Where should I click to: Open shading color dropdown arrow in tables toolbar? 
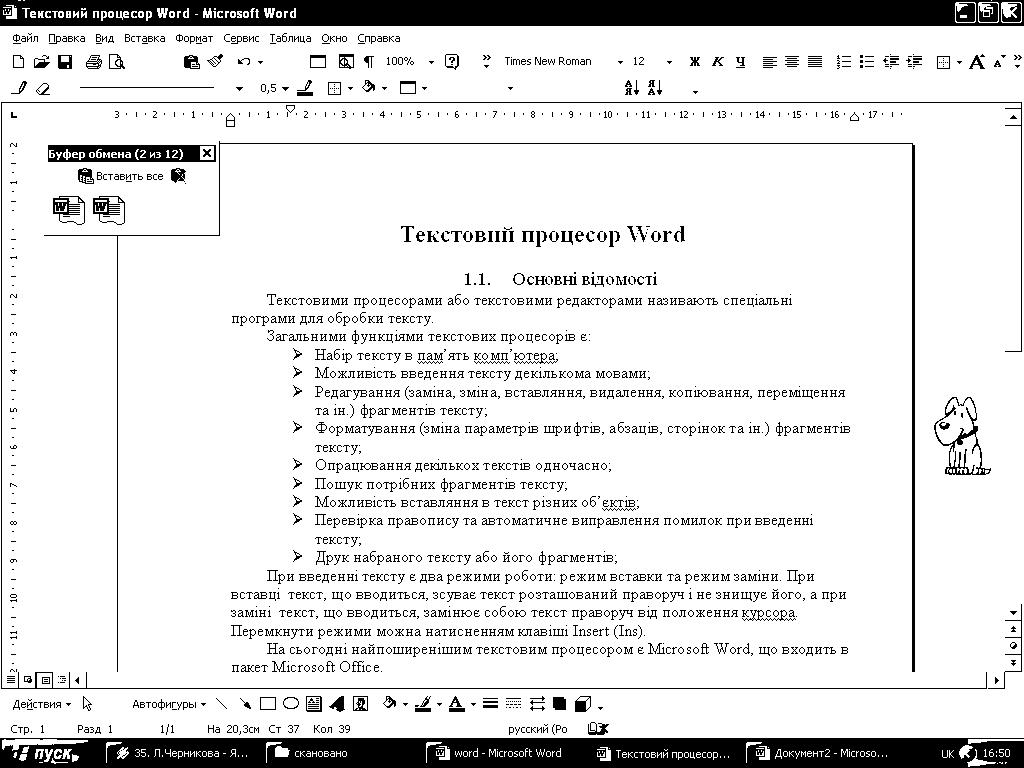click(x=385, y=88)
